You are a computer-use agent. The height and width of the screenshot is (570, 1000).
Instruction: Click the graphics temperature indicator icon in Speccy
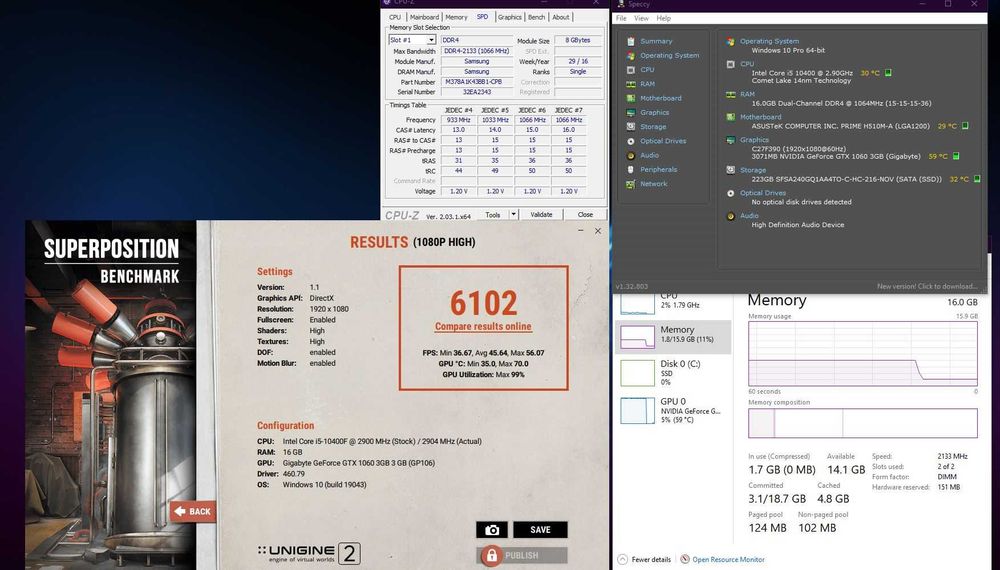[956, 156]
